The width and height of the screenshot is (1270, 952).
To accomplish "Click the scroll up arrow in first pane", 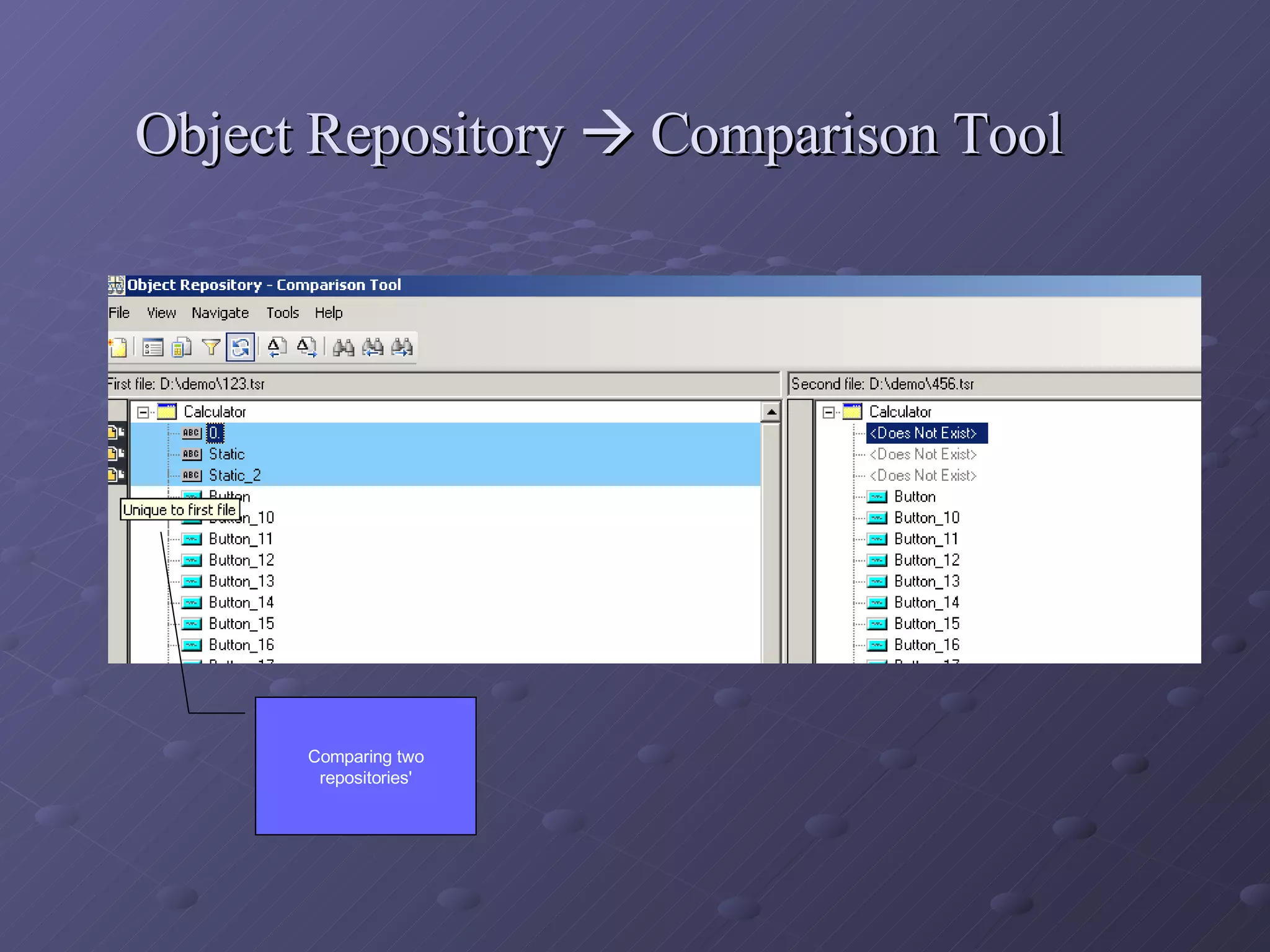I will [x=771, y=412].
